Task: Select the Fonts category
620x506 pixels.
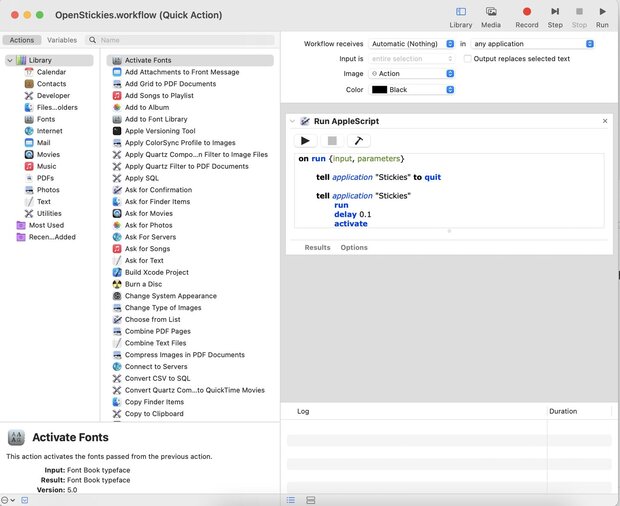Action: tap(46, 119)
